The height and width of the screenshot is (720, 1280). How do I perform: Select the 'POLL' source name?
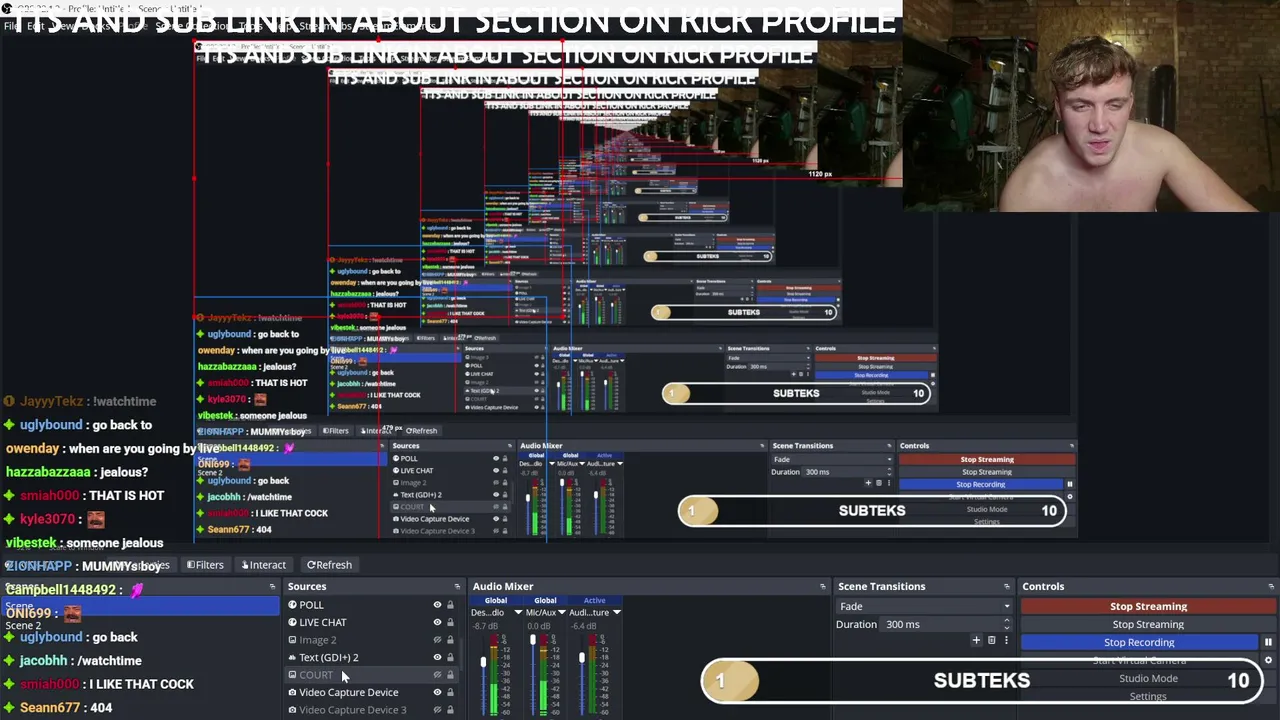311,605
